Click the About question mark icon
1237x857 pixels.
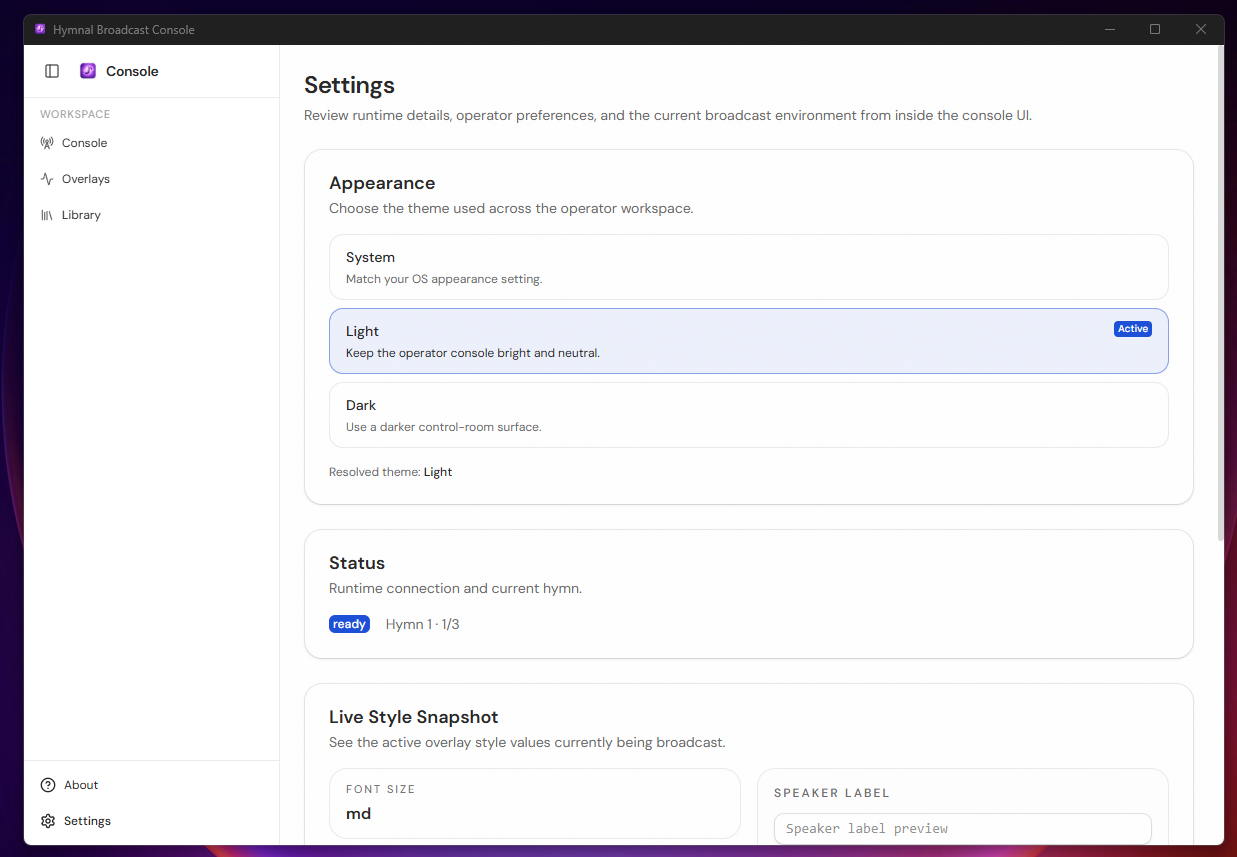tap(48, 785)
